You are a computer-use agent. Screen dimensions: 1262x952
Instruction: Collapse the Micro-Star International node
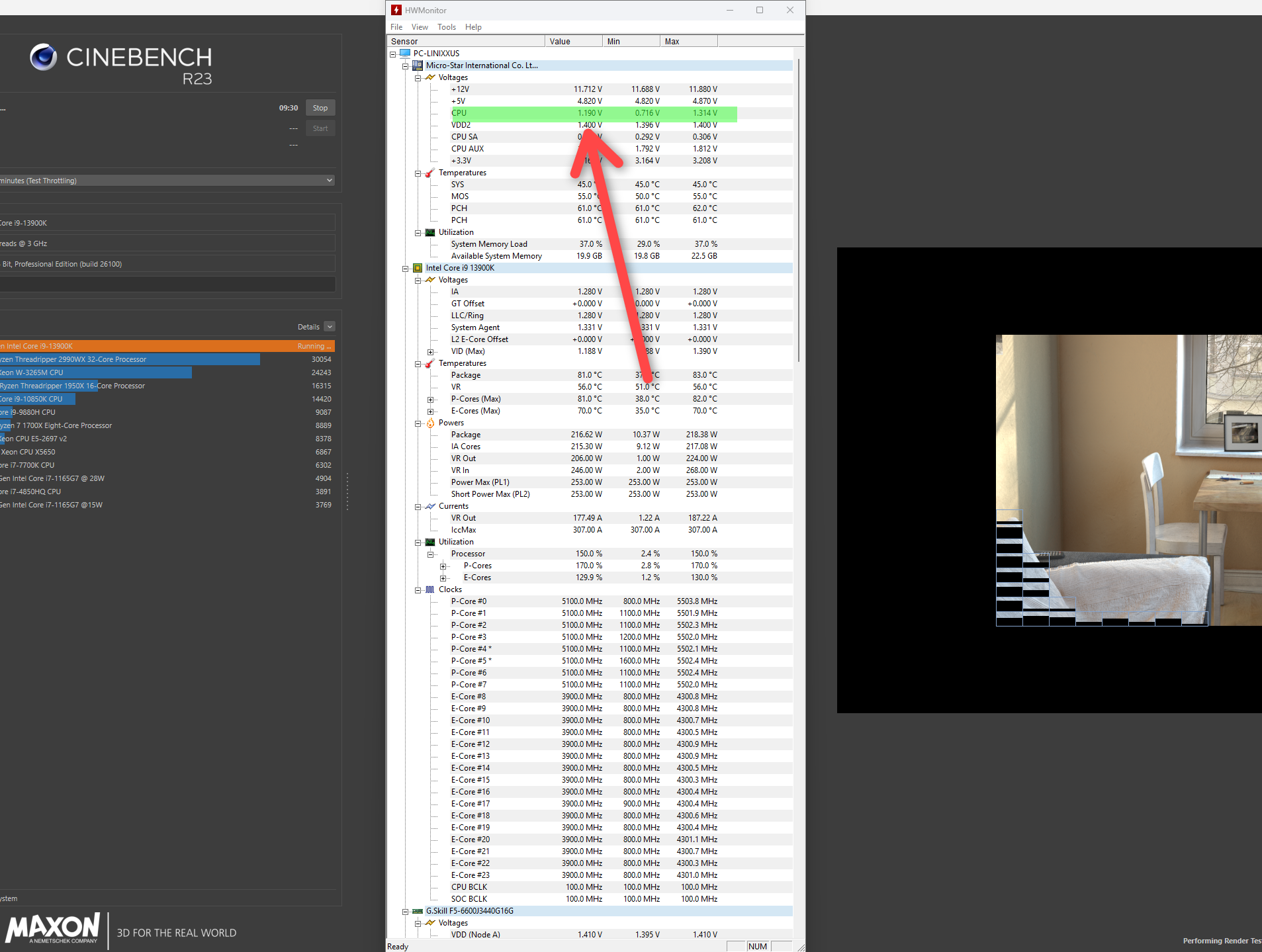click(405, 65)
